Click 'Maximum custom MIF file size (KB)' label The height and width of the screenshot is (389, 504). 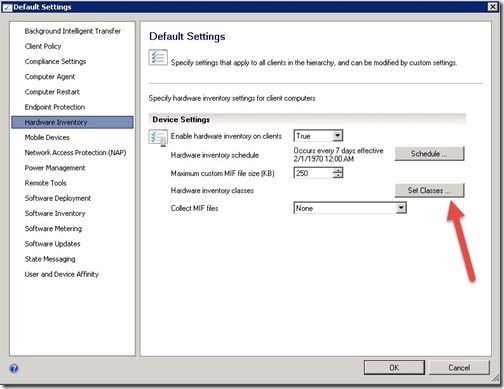(x=222, y=173)
